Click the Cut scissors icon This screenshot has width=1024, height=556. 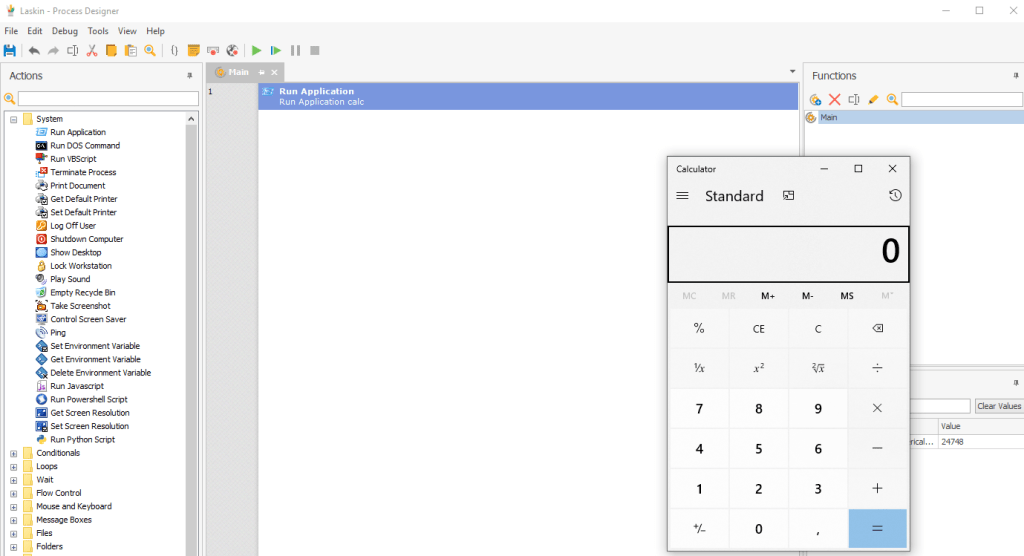pyautogui.click(x=92, y=50)
